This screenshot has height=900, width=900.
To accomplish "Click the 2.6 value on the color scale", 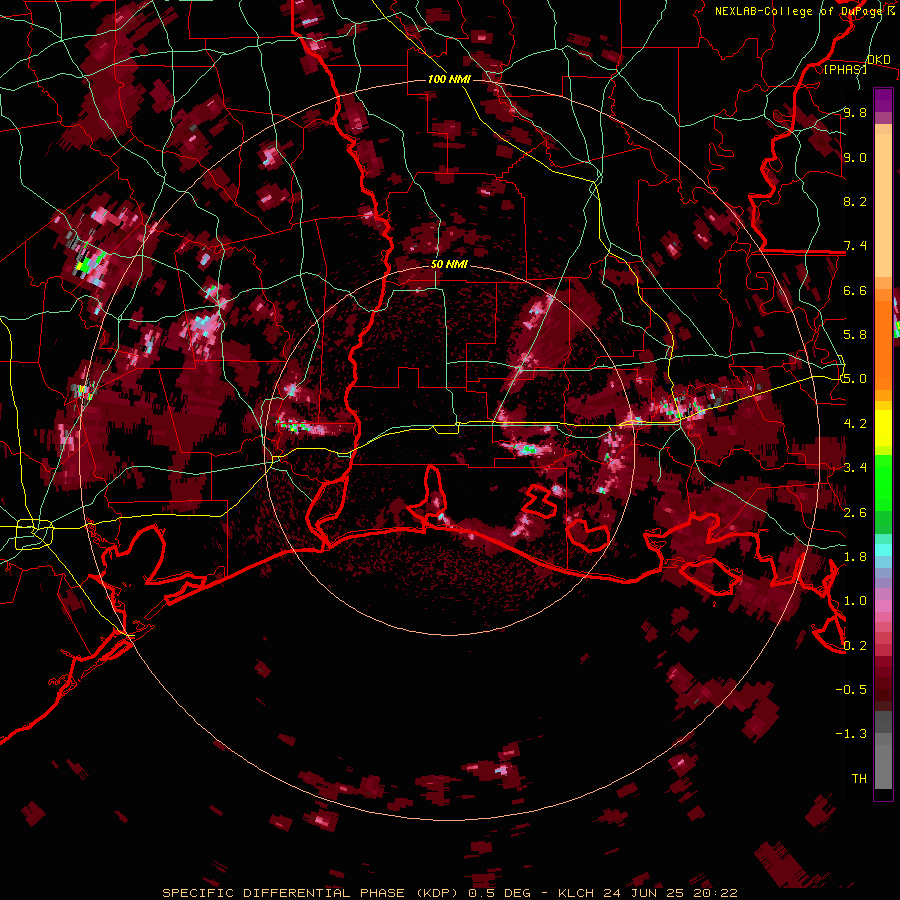I will tap(855, 513).
